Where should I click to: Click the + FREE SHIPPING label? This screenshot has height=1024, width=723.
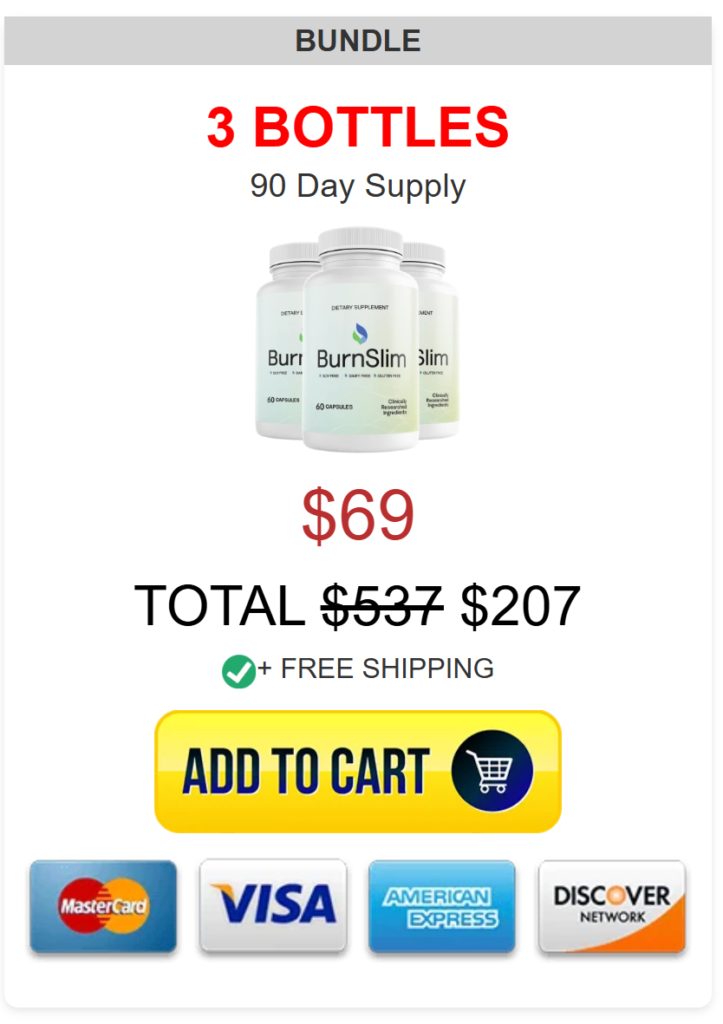pos(376,669)
